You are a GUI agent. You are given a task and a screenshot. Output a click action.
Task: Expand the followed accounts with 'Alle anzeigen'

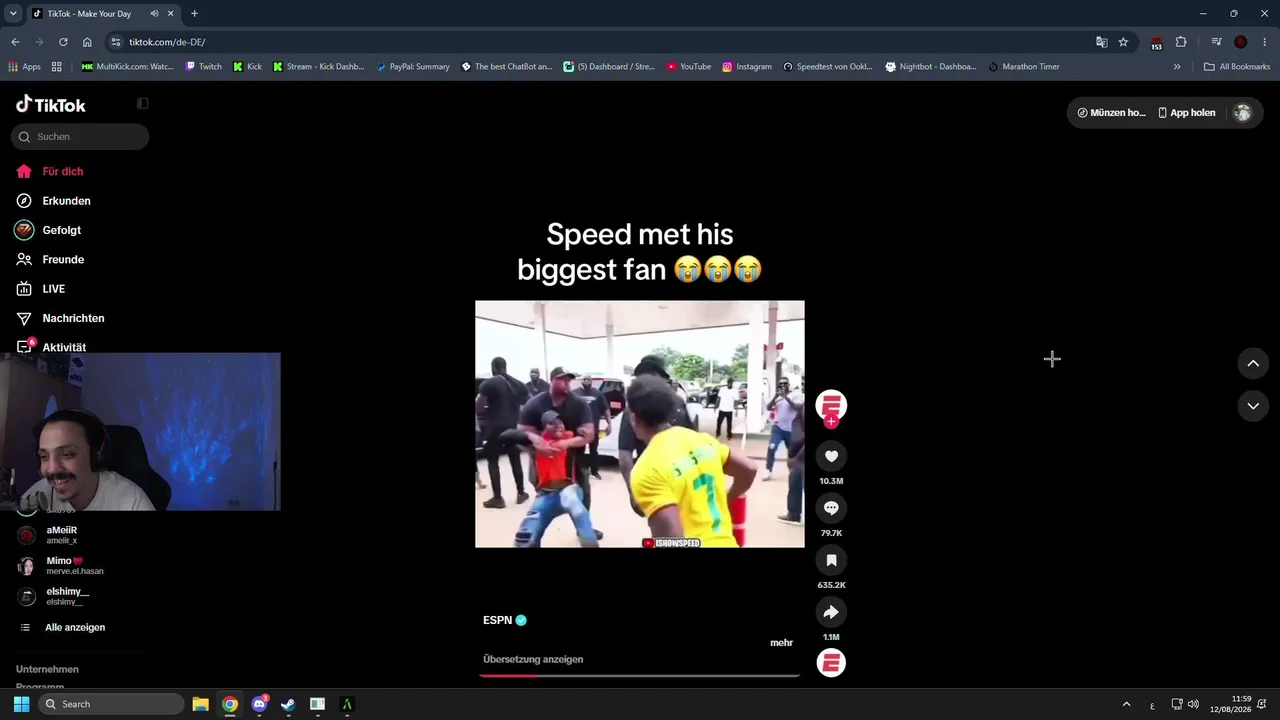[x=75, y=627]
